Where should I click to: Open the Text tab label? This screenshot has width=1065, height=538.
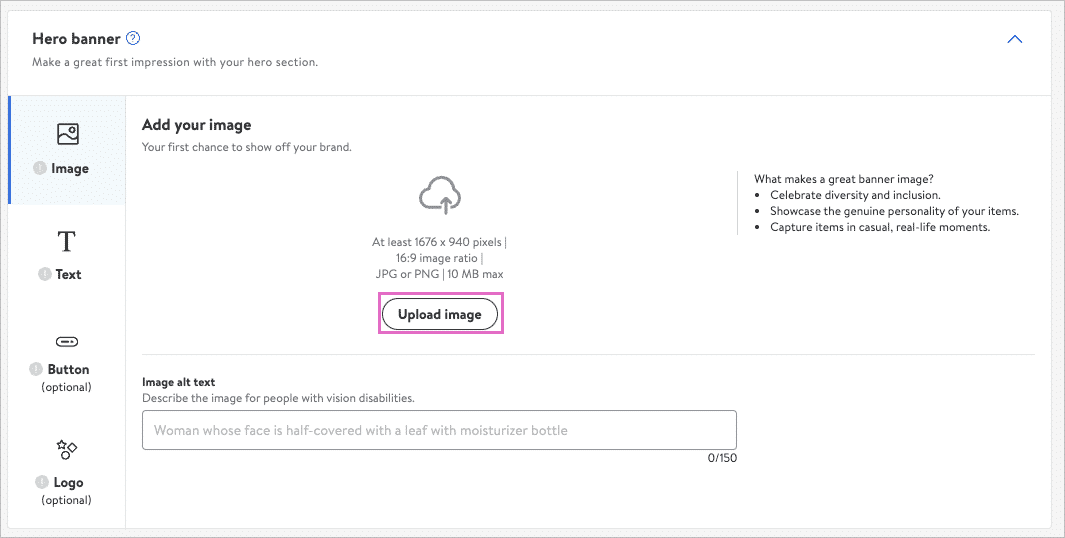pyautogui.click(x=69, y=274)
